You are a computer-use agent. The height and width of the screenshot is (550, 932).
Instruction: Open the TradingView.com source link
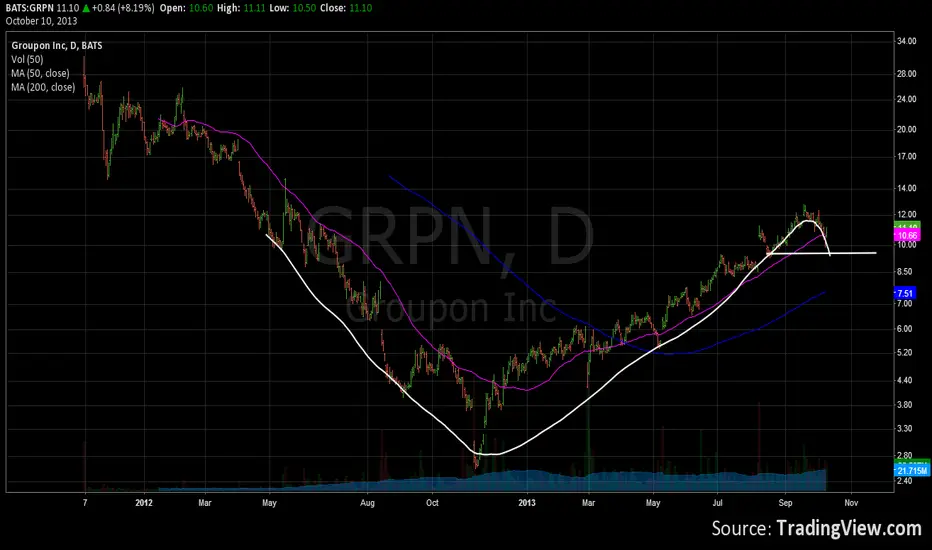849,528
